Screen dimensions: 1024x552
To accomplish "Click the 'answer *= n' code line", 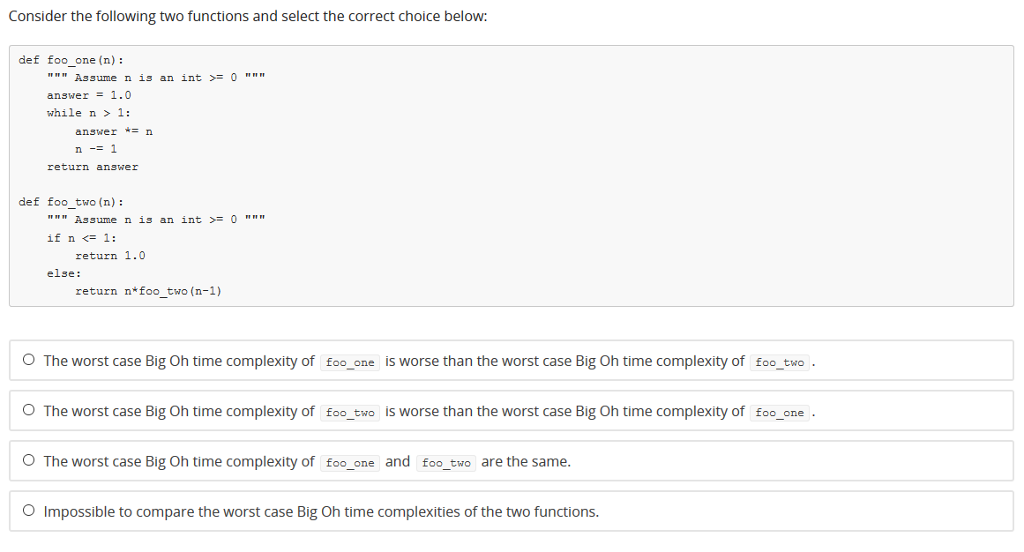I will coord(114,131).
